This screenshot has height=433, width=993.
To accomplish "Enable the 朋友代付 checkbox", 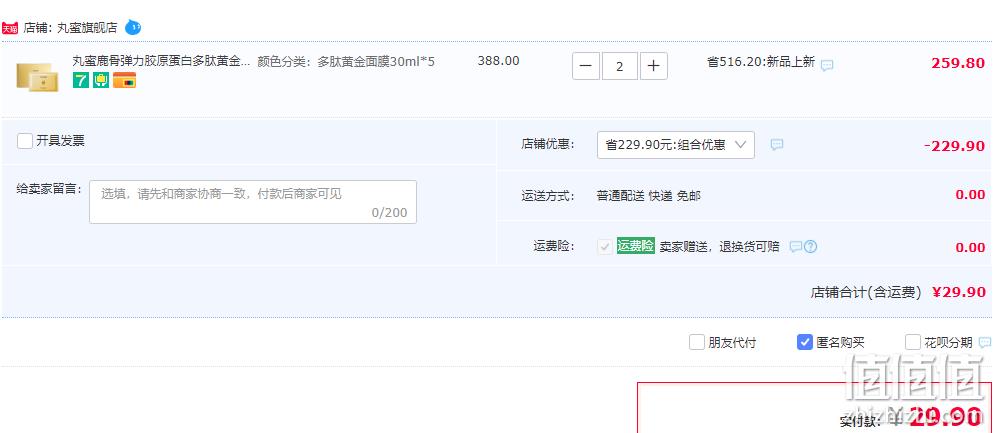I will tap(697, 342).
